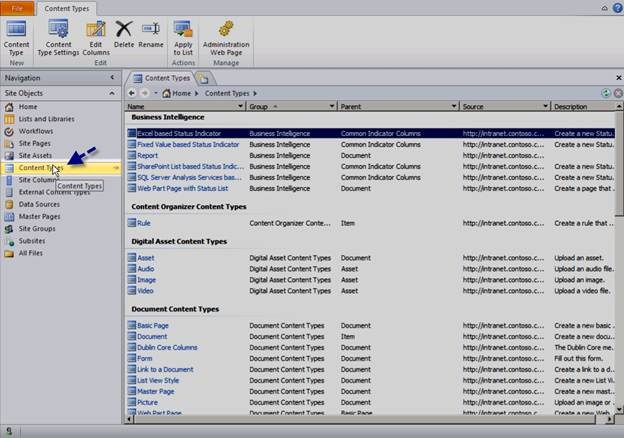This screenshot has height=438, width=624.
Task: Open Lists and Libraries in navigation
Action: (46, 119)
